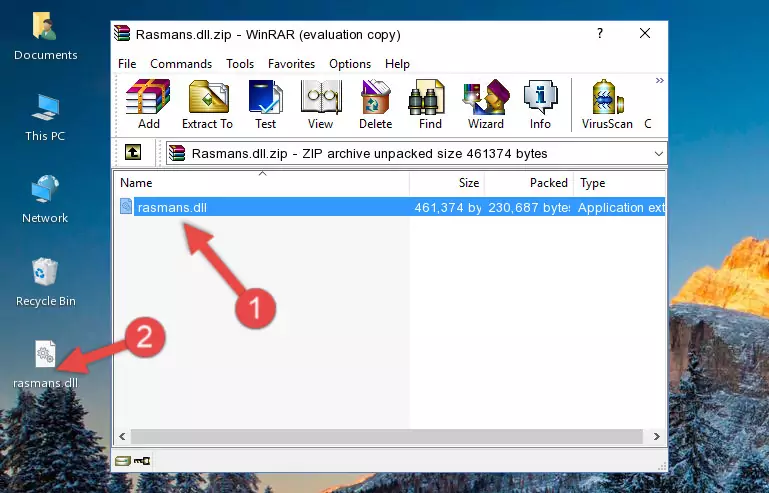769x493 pixels.
Task: Click the WinRAR title bar icon
Action: coord(122,34)
